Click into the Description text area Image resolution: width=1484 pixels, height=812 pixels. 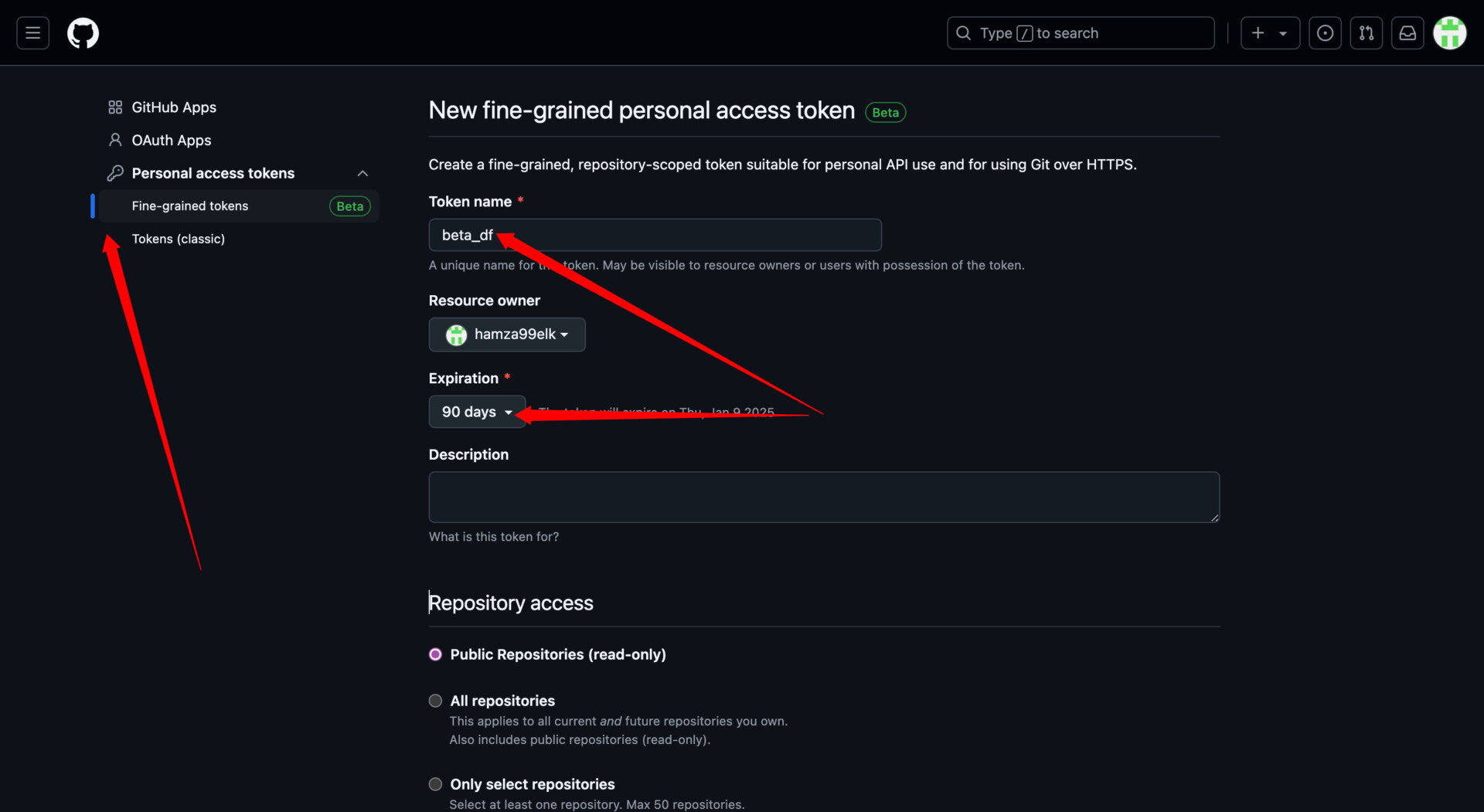824,497
